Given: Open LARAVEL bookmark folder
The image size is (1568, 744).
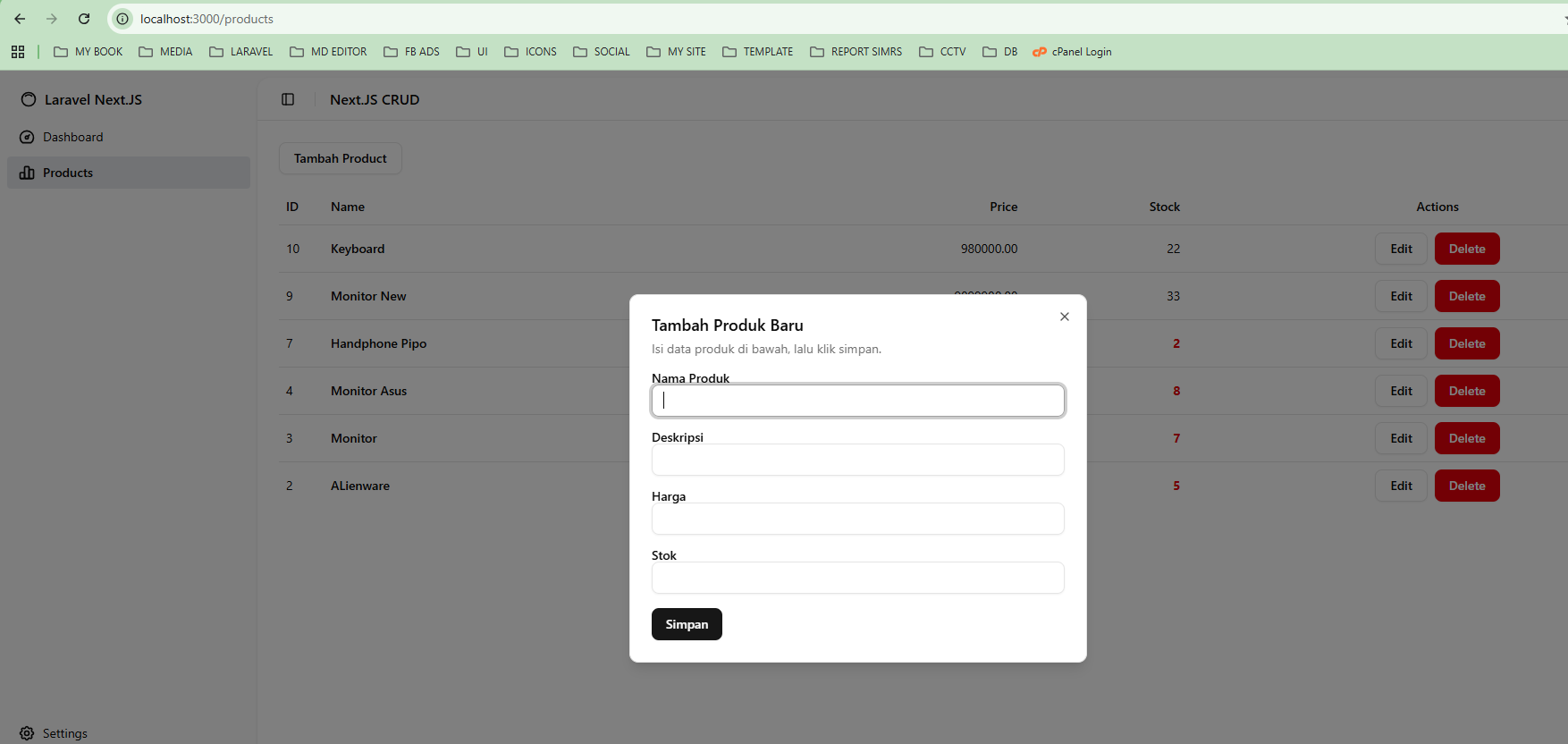Looking at the screenshot, I should [241, 52].
